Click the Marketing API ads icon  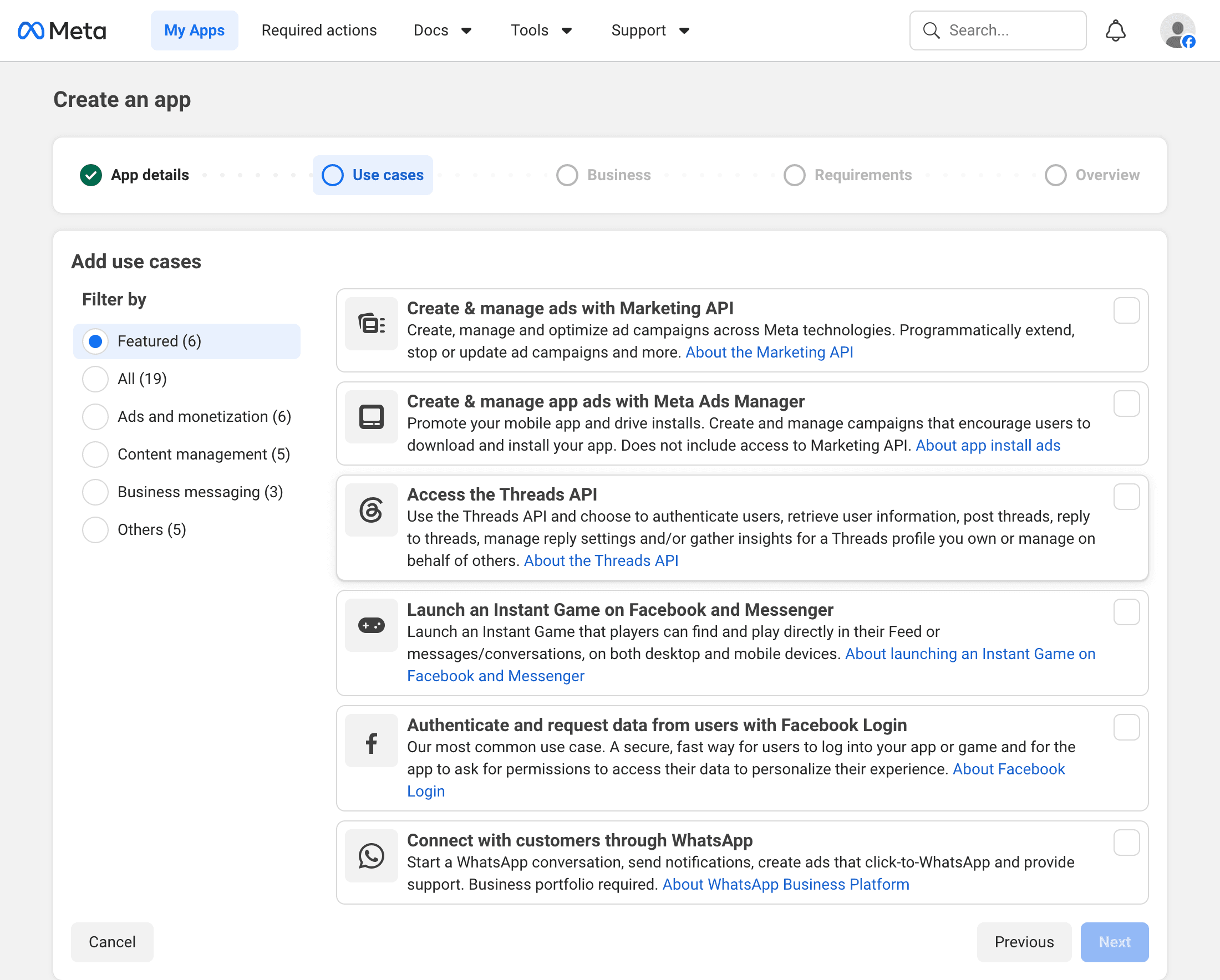tap(371, 324)
